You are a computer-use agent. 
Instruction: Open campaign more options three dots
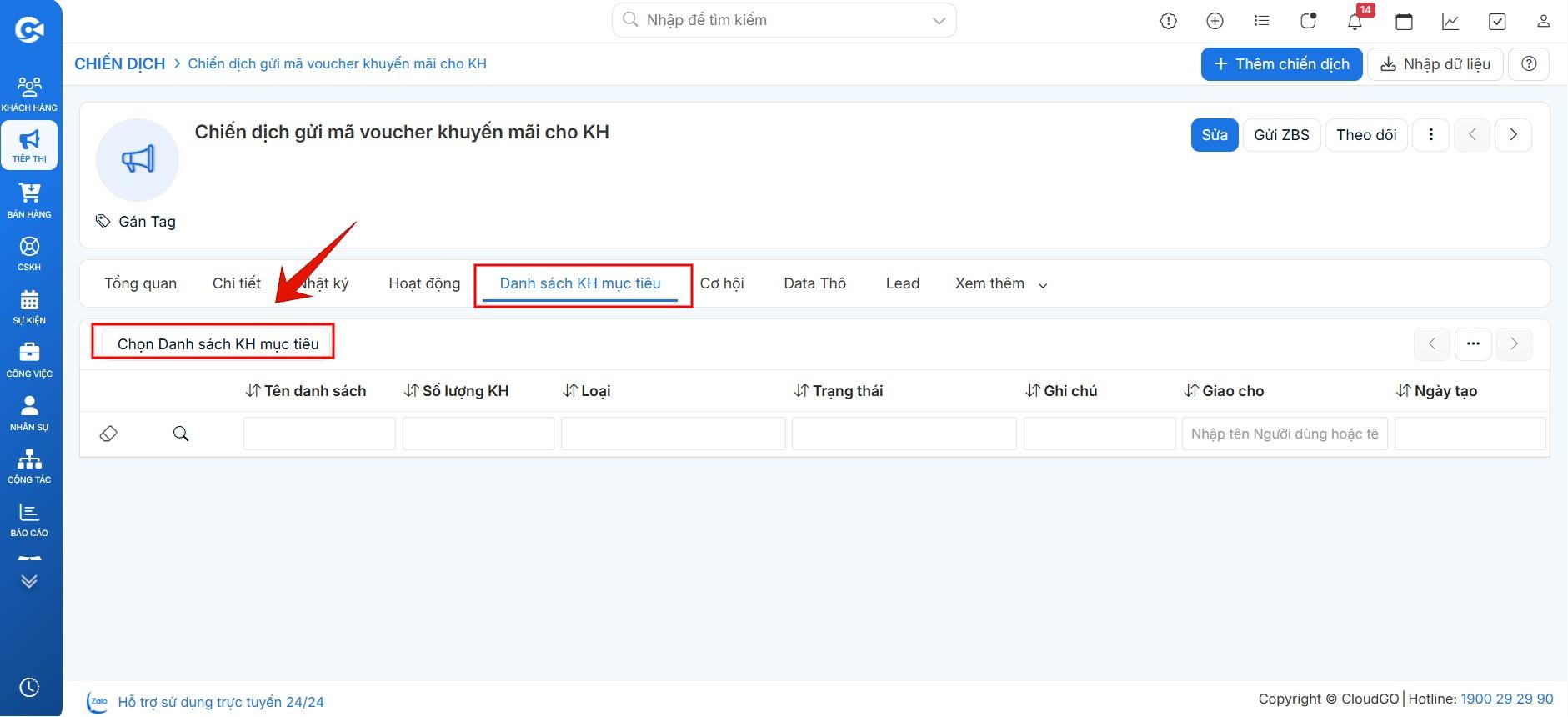[x=1431, y=135]
